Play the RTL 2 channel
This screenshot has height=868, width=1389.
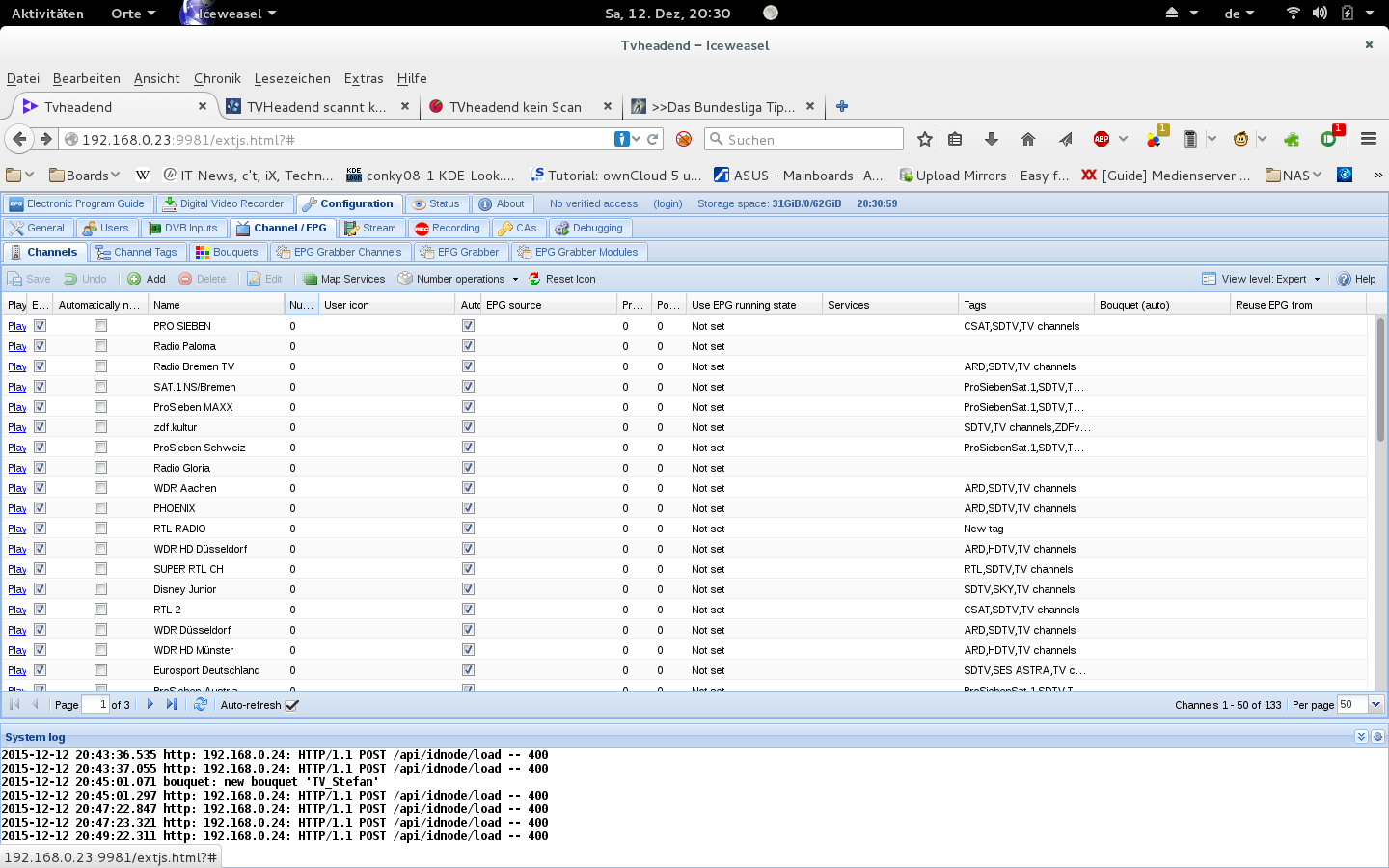17,610
